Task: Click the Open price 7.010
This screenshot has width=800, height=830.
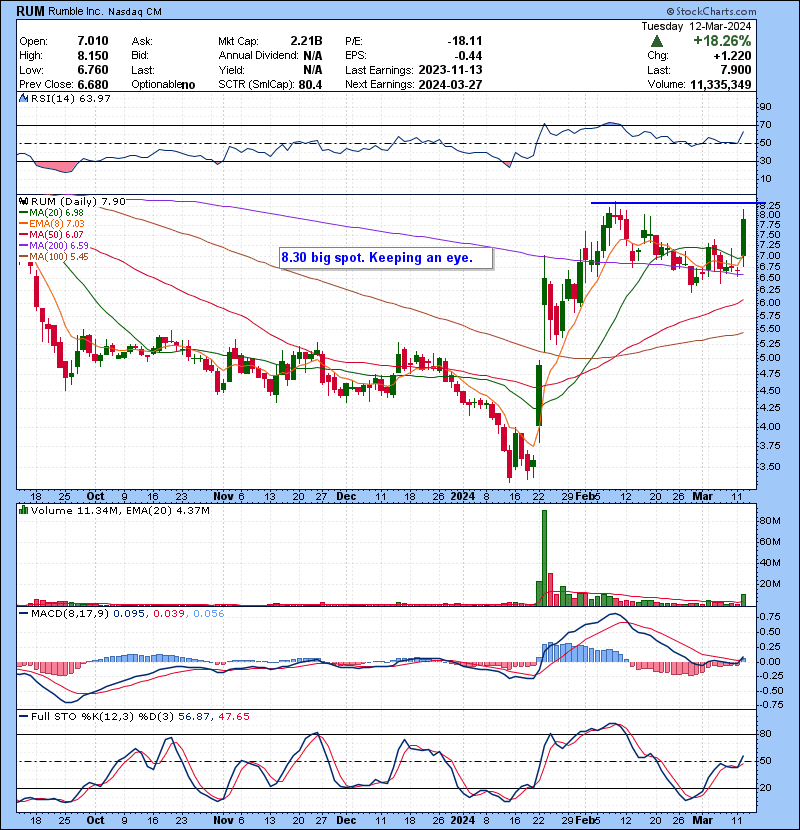Action: tap(93, 41)
